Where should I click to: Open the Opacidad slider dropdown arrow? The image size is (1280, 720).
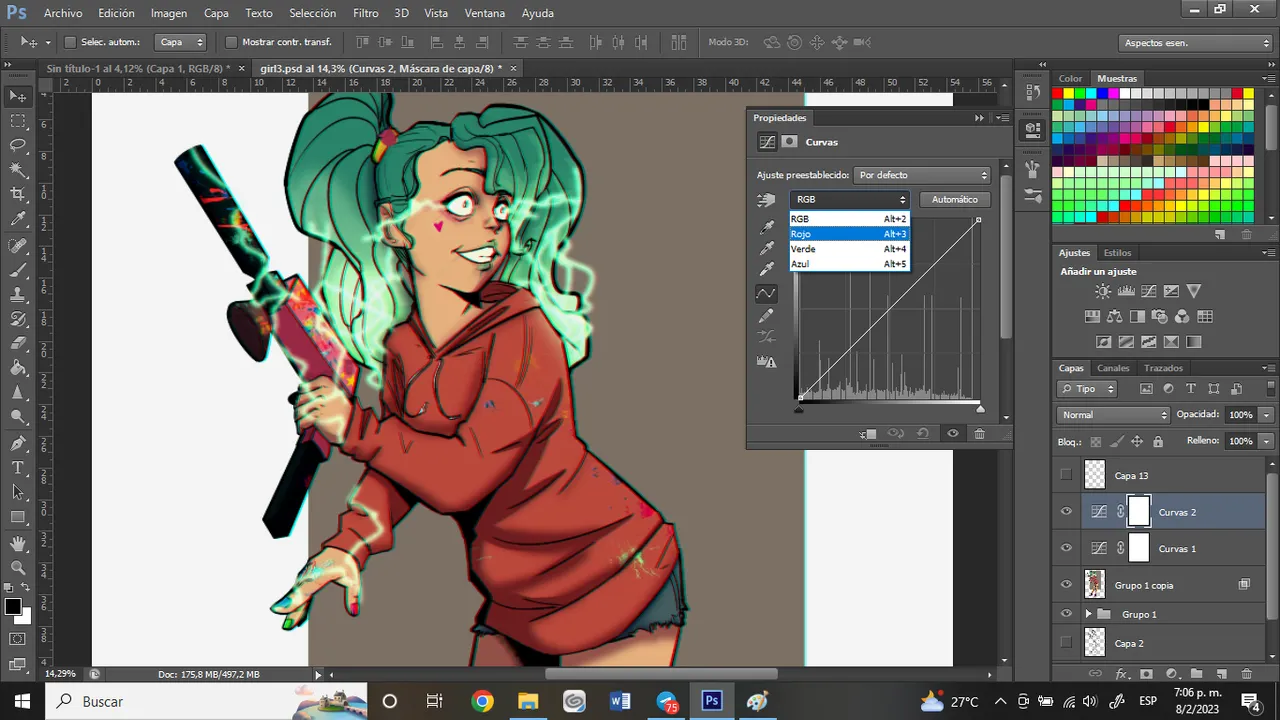(x=1267, y=414)
